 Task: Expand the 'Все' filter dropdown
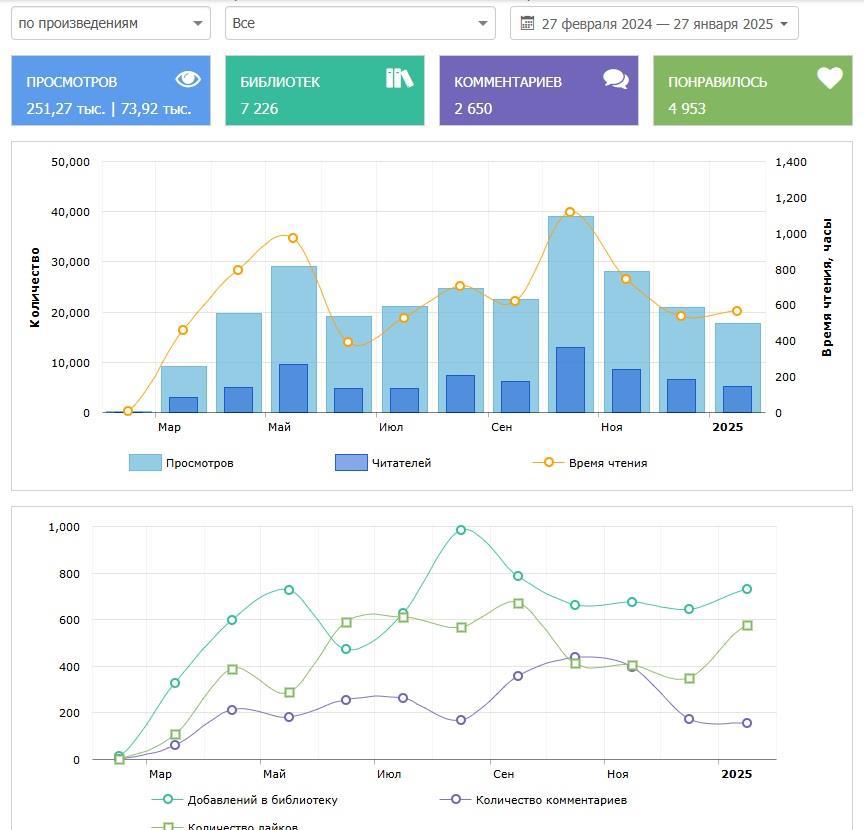pos(360,23)
